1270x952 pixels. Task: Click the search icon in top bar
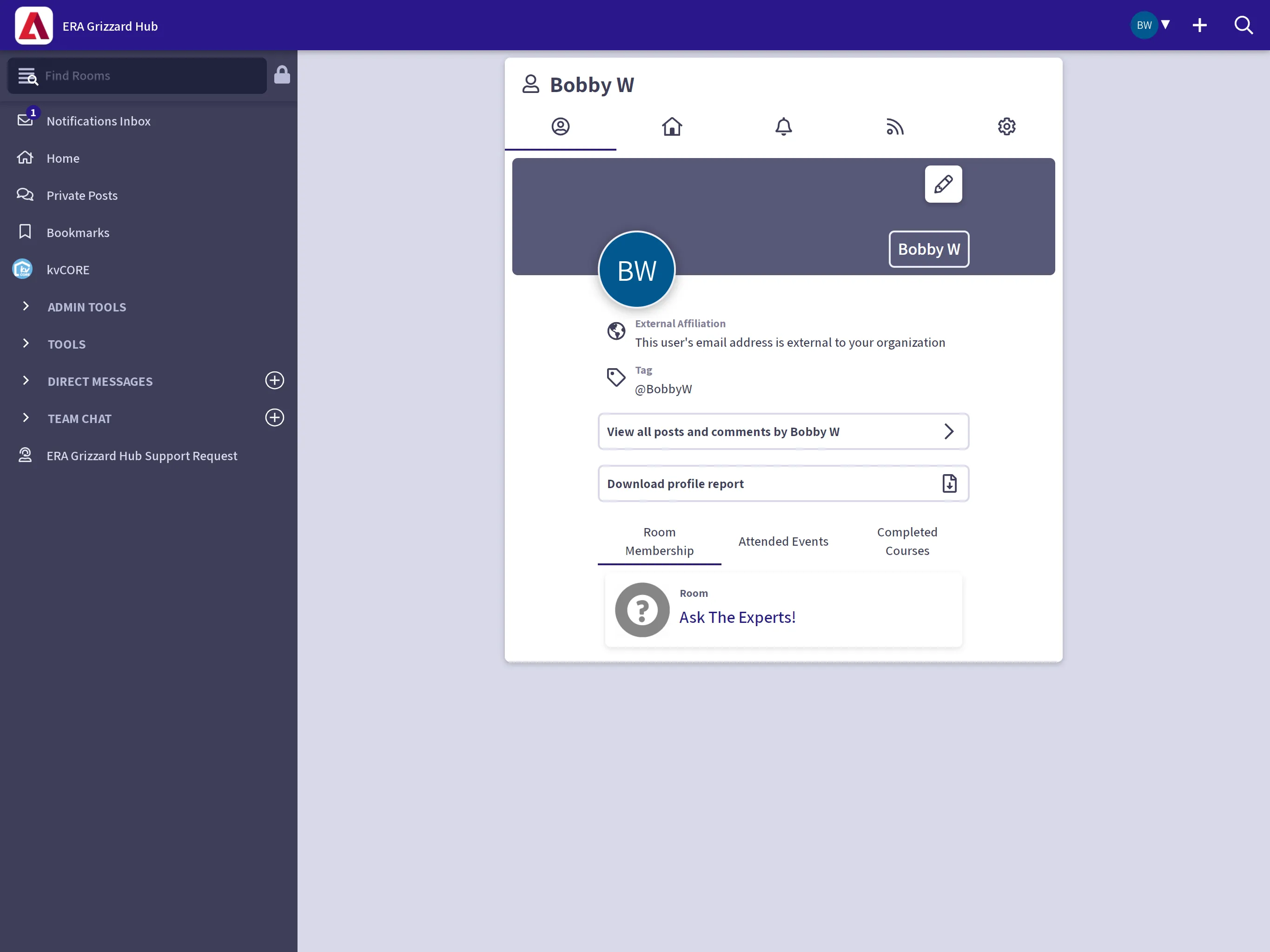coord(1244,25)
